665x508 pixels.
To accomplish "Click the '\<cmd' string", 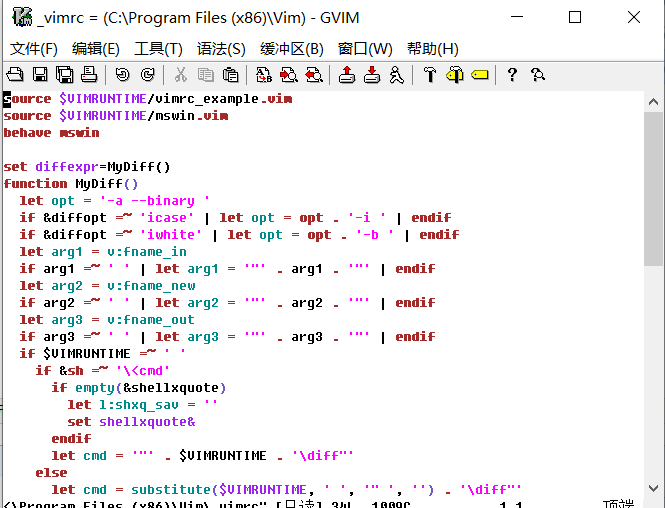I will (143, 371).
